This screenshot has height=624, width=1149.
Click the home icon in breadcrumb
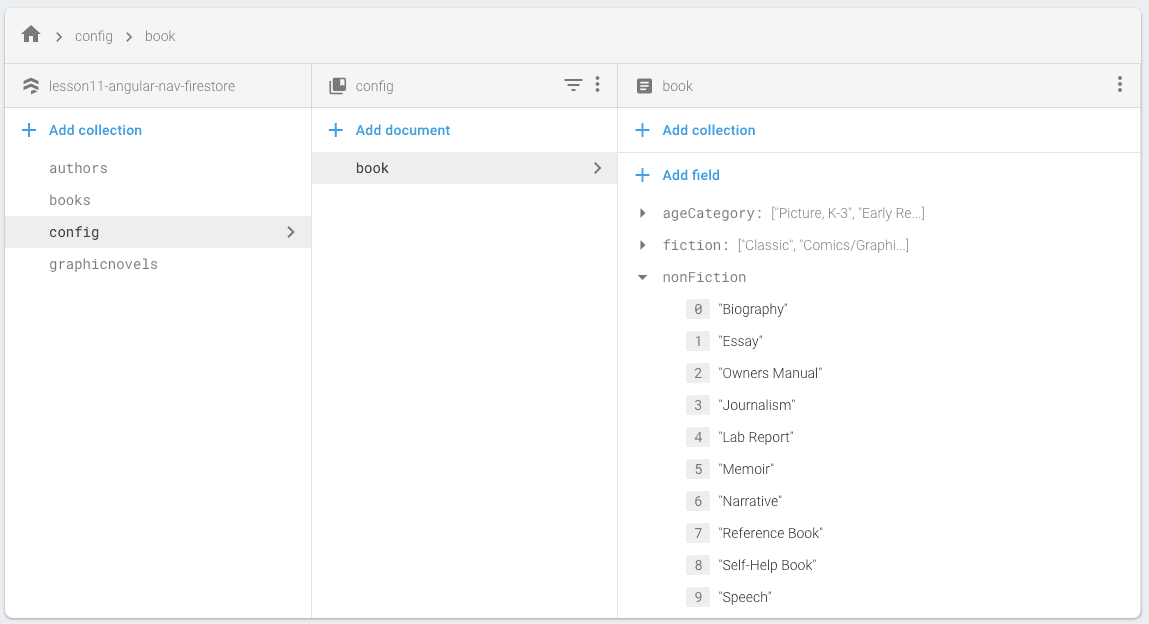pyautogui.click(x=31, y=35)
